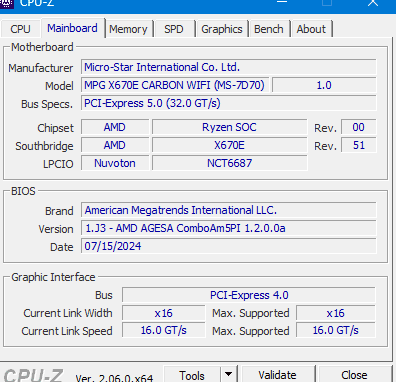396x382 pixels.
Task: Click the Nuvoton LPCIO field
Action: pos(115,163)
